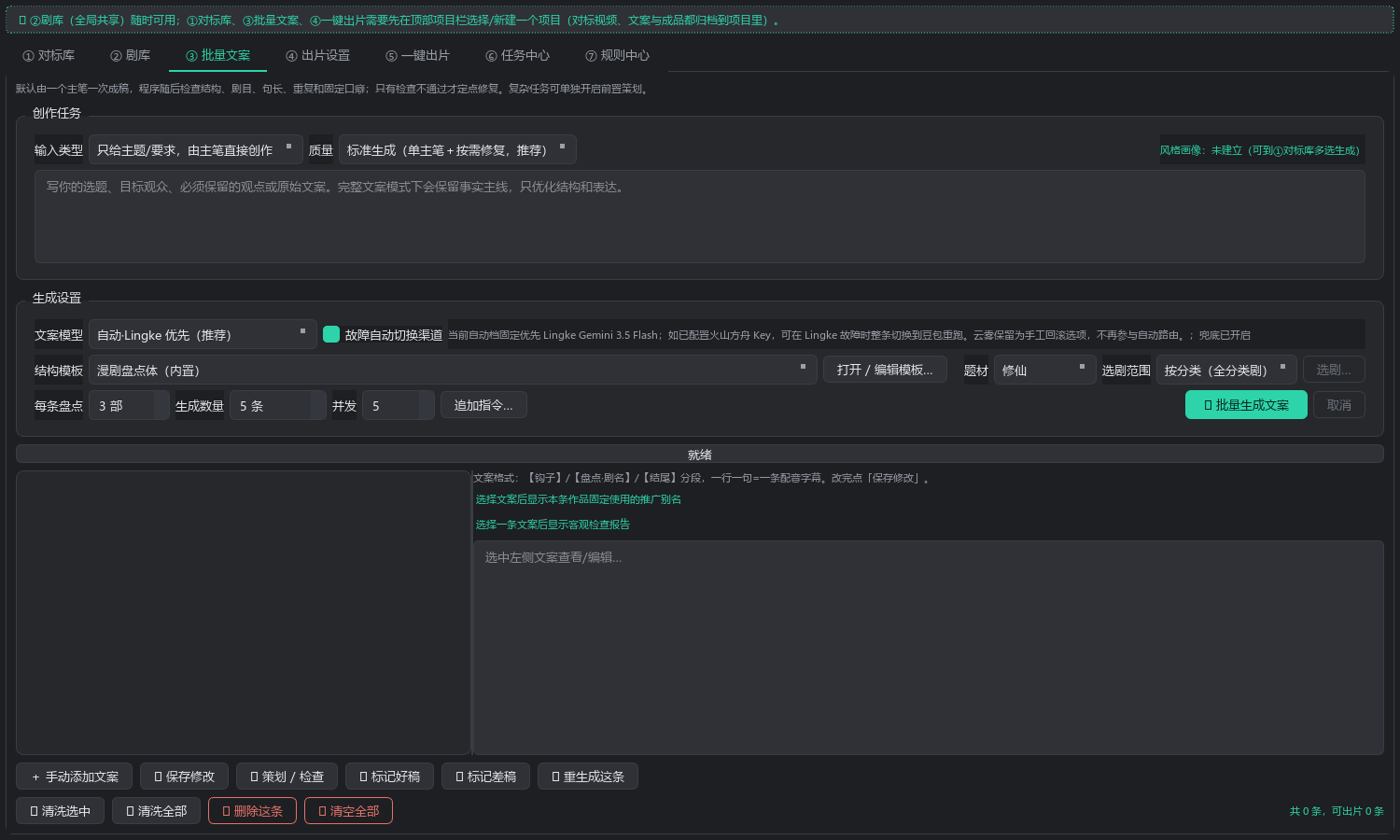Image resolution: width=1400 pixels, height=840 pixels.
Task: Open the 结构模板 漫剧盘点体 dropdown
Action: tap(453, 370)
